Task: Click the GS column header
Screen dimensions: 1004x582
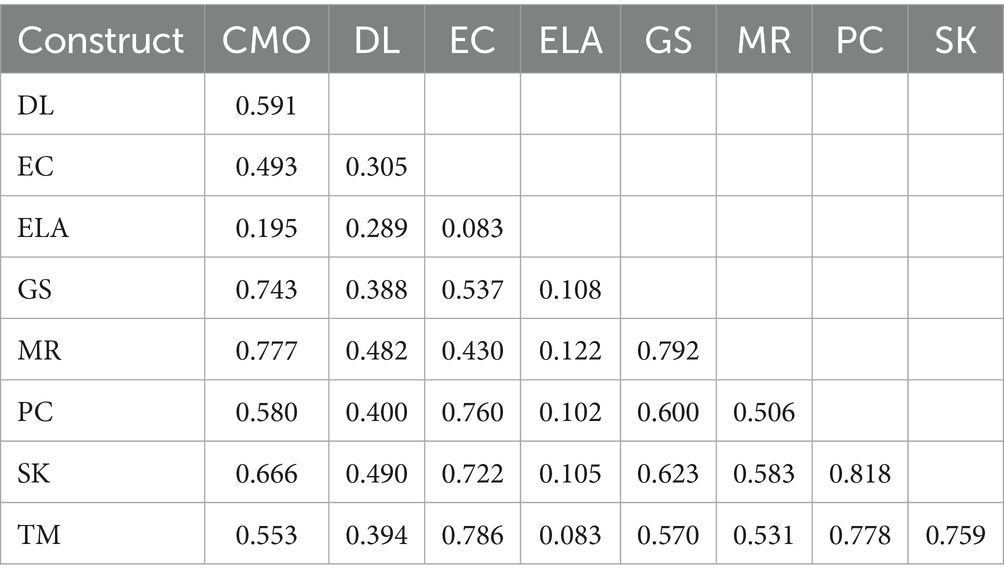Action: click(667, 40)
